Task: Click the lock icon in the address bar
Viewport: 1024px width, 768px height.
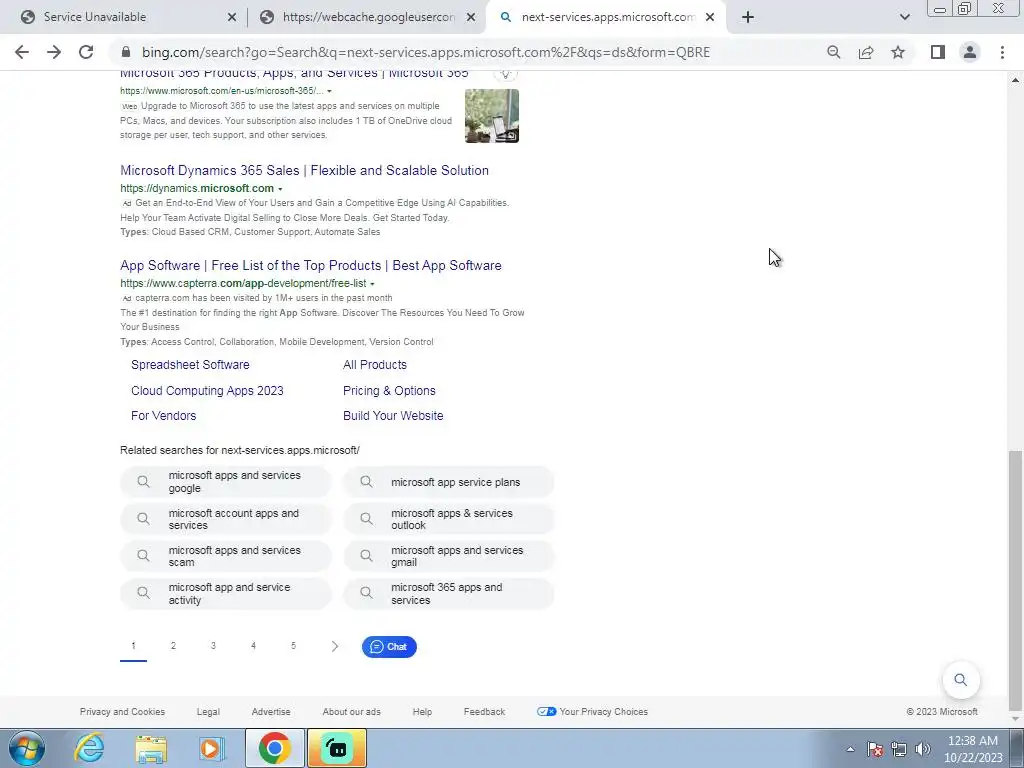Action: (126, 52)
